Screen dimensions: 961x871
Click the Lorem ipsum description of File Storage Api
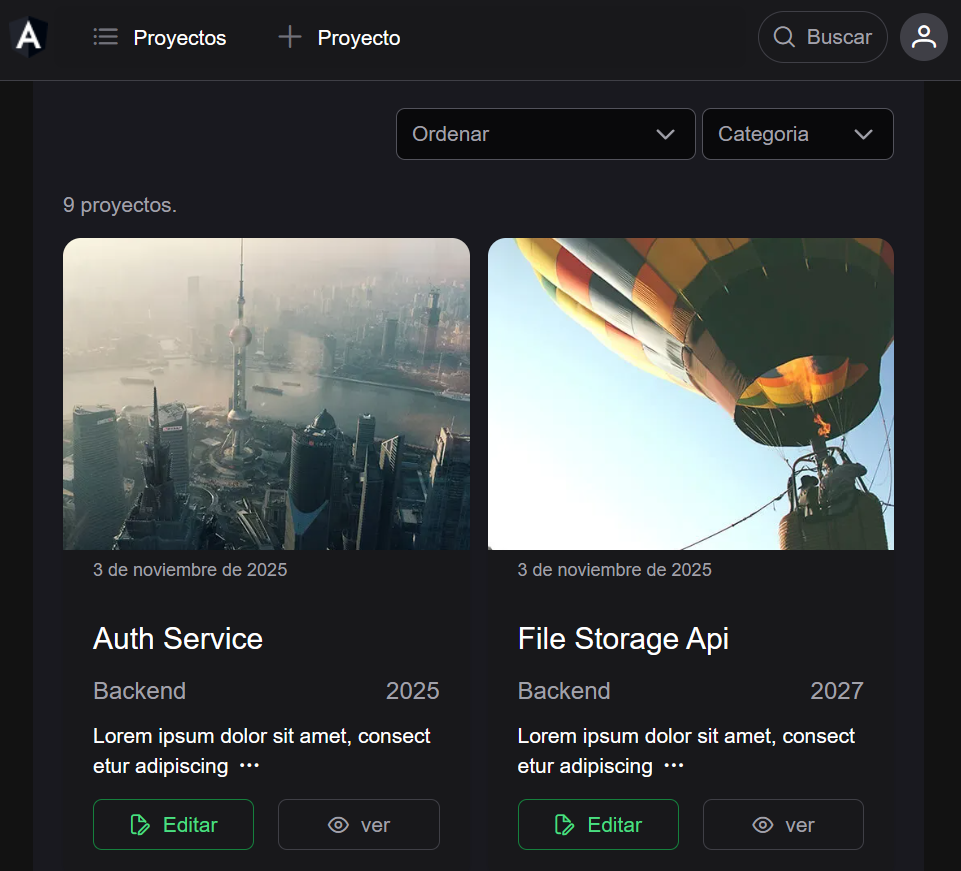click(686, 750)
